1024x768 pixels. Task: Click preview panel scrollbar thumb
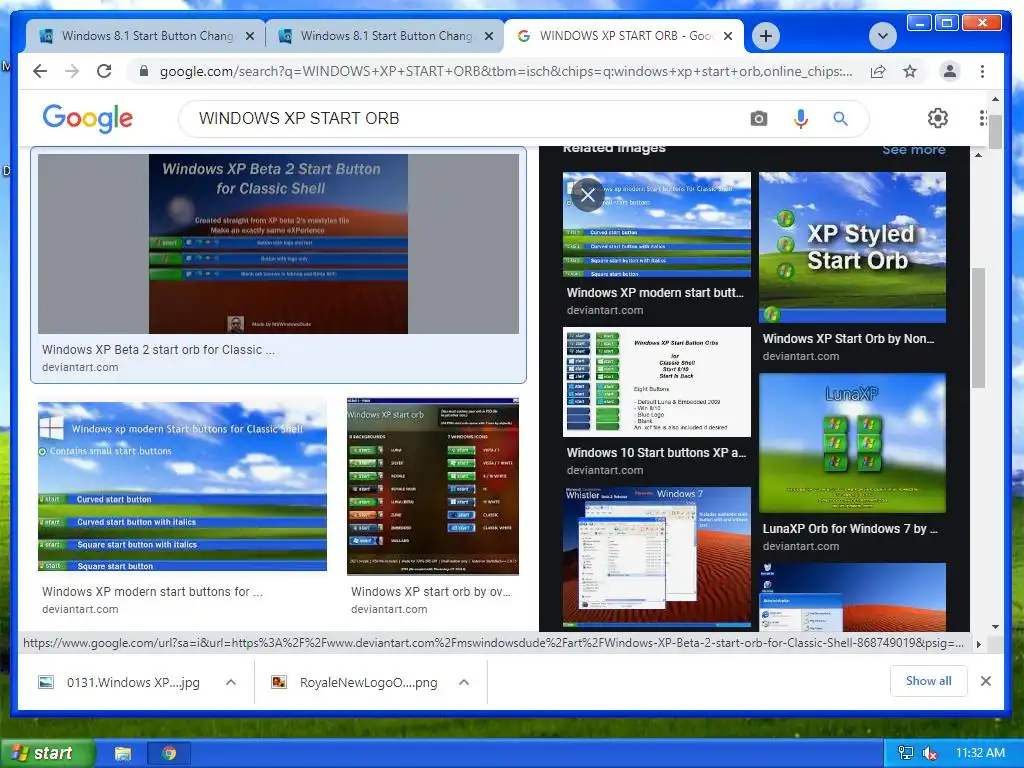(978, 328)
